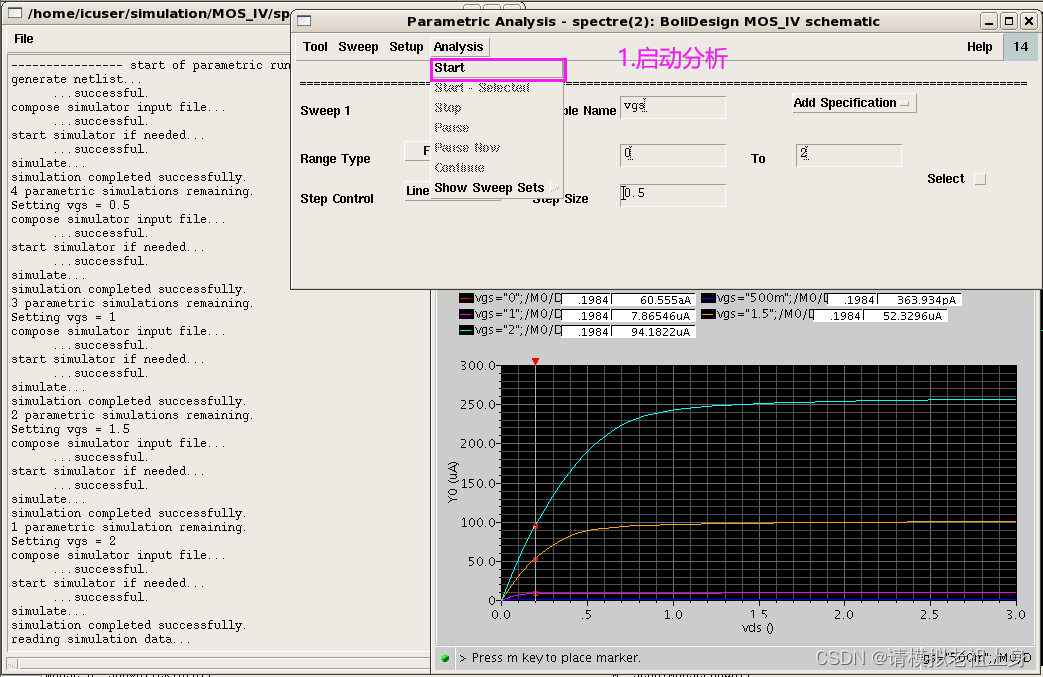1043x677 pixels.
Task: Click 'Setting vgs = 0.5' log line
Action: click(x=71, y=205)
